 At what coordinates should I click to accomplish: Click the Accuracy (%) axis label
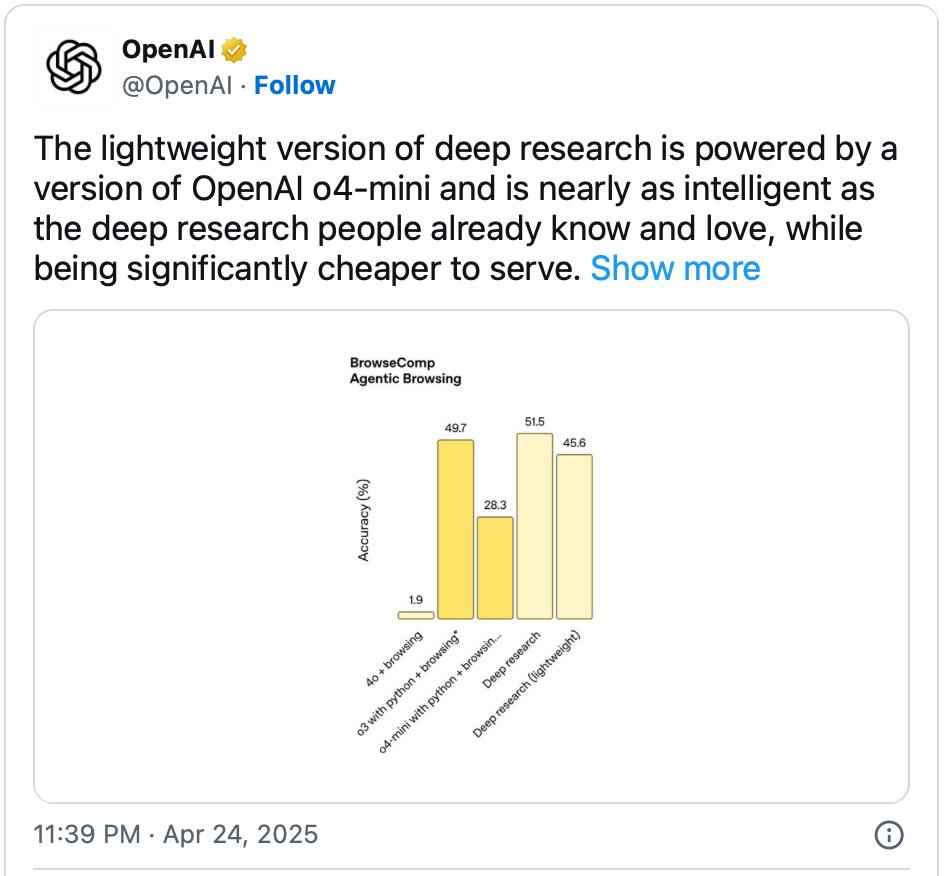[x=364, y=520]
